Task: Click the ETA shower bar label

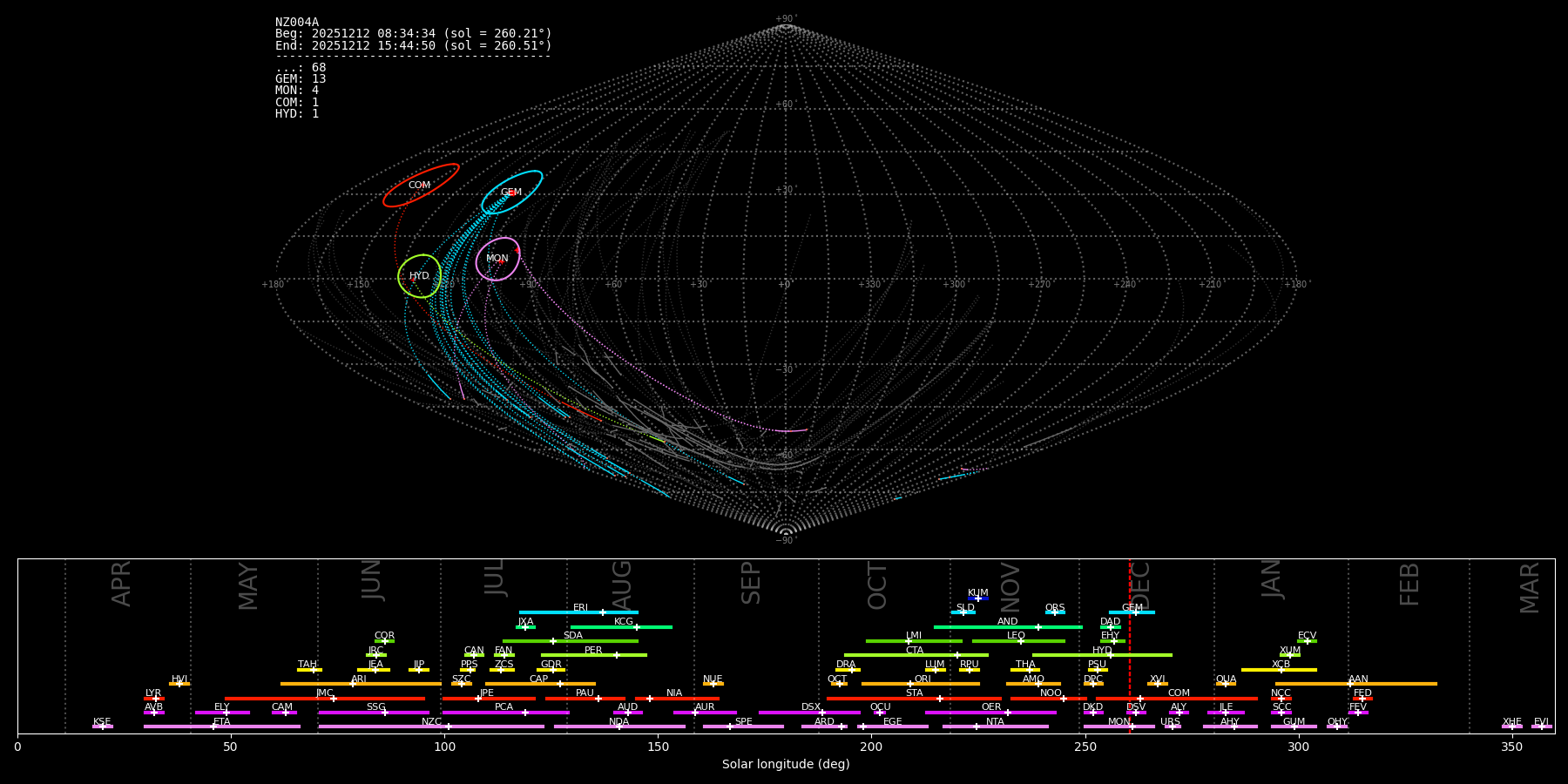Action: [222, 721]
